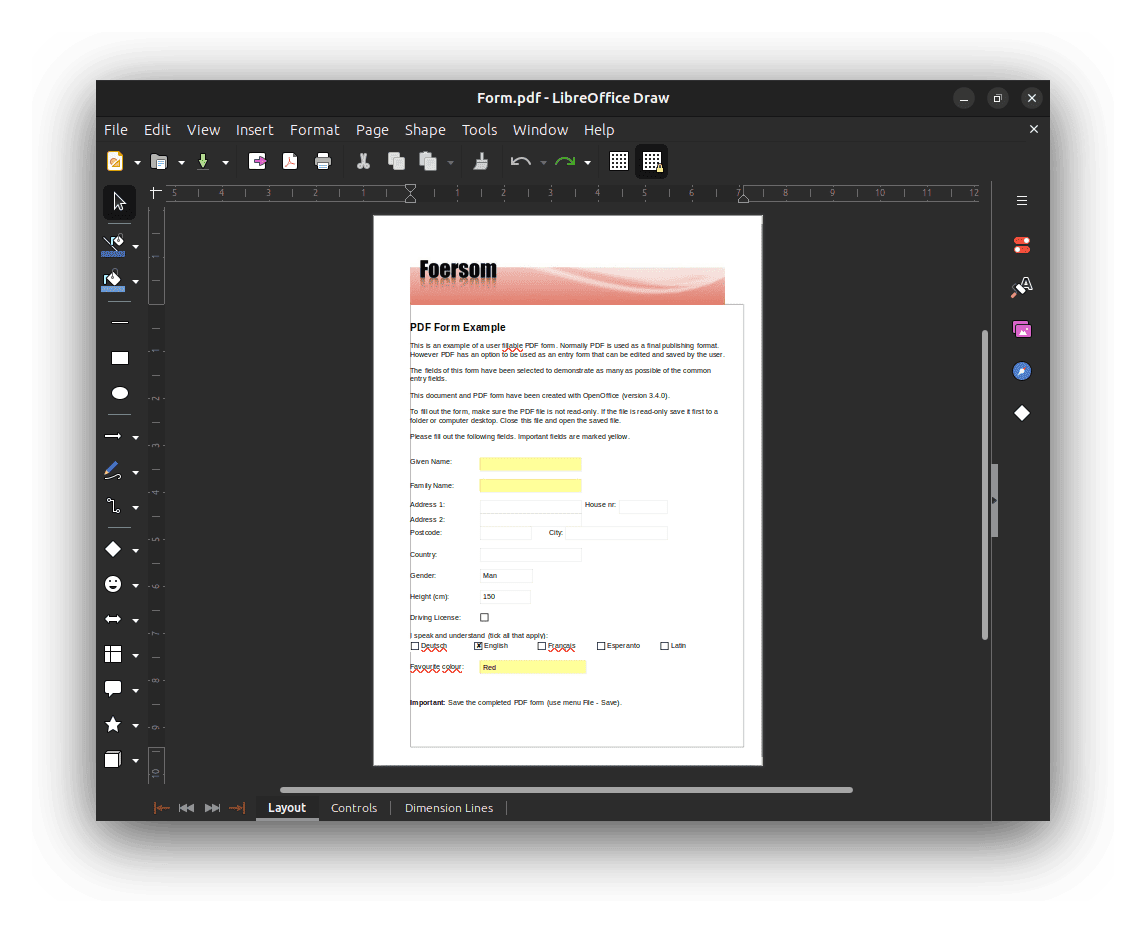This screenshot has width=1146, height=933.
Task: Open sidebar settings hamburger menu
Action: pos(1022,201)
